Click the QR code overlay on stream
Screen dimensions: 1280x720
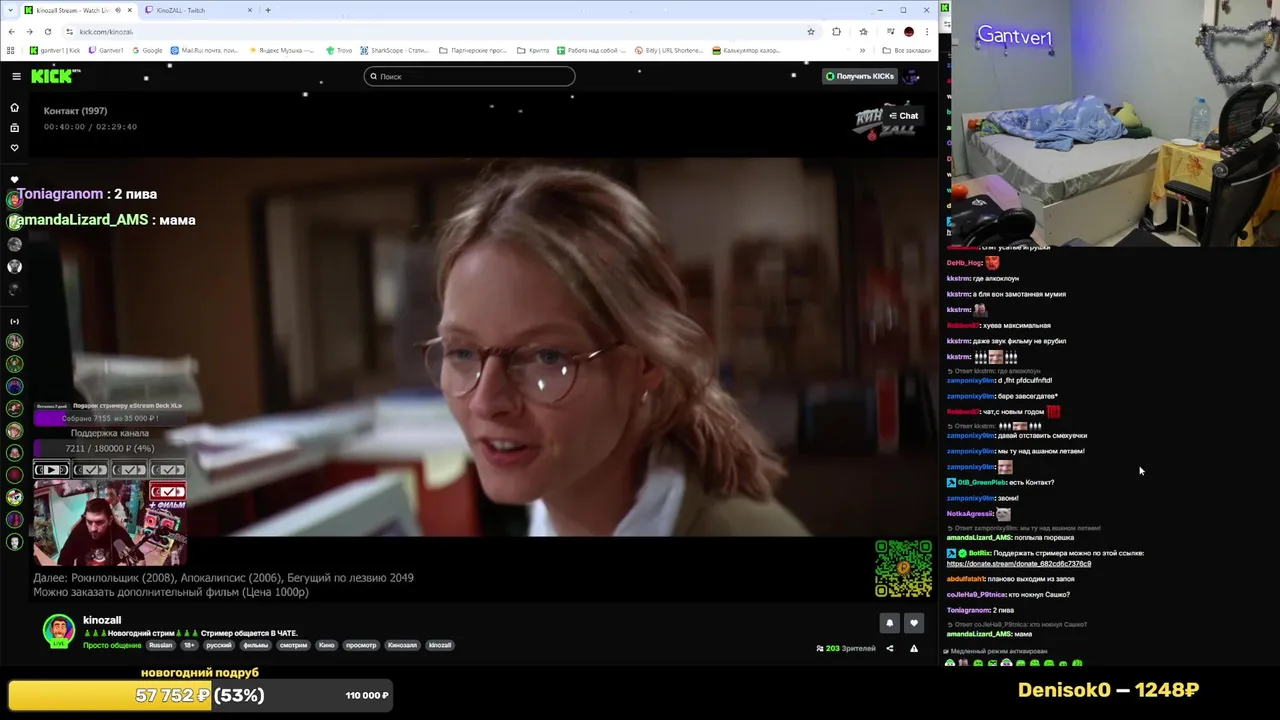903,569
